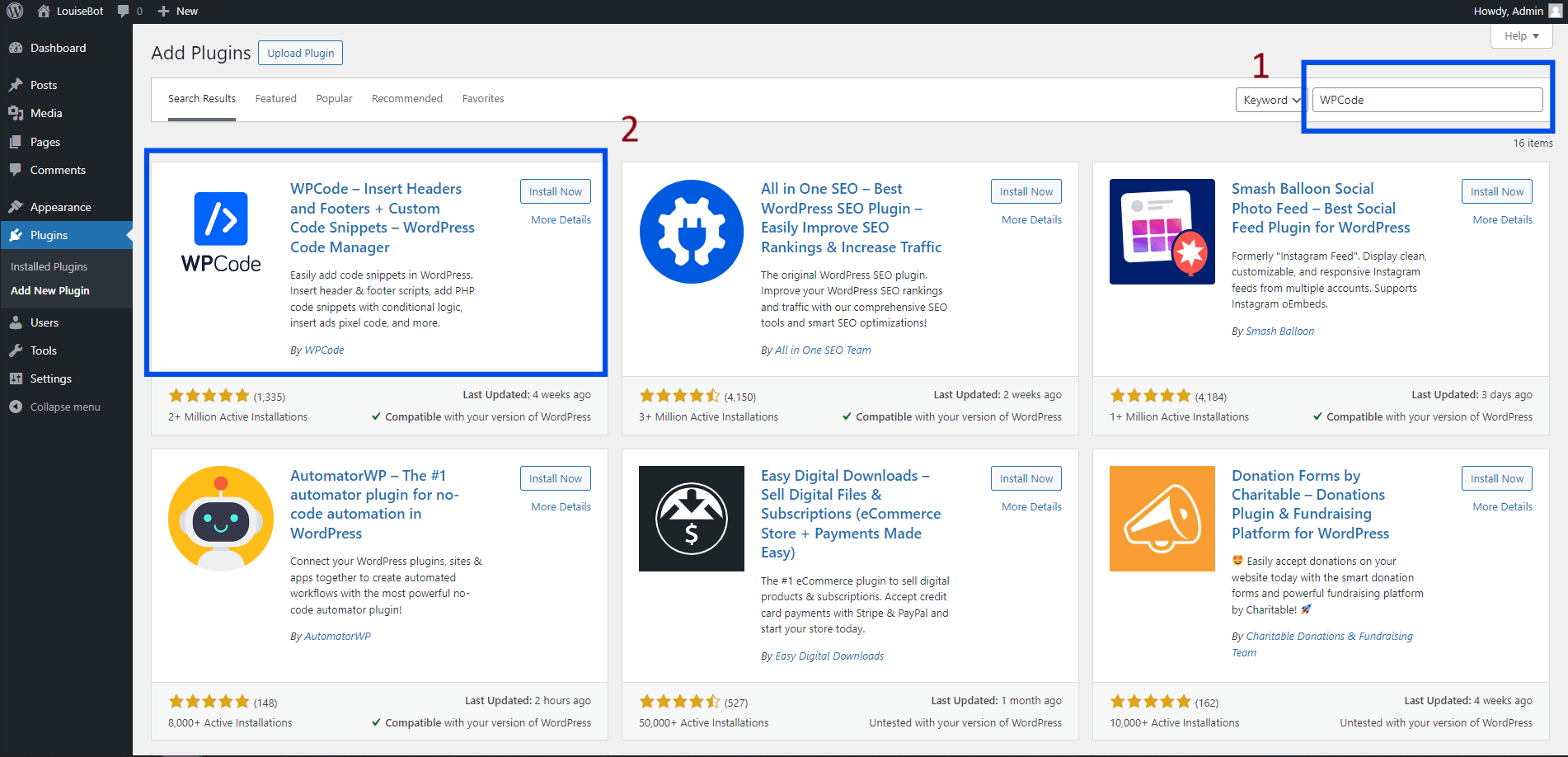Open Easy Digital Downloads author link
The image size is (1568, 757).
pos(829,656)
